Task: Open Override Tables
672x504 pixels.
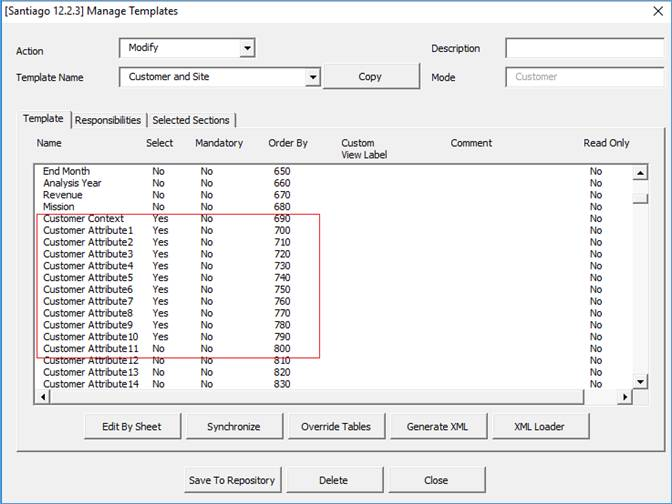Action: 335,426
